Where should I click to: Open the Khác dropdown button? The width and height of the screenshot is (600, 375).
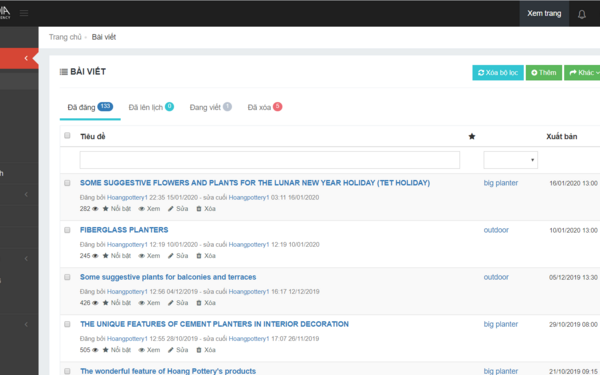582,73
